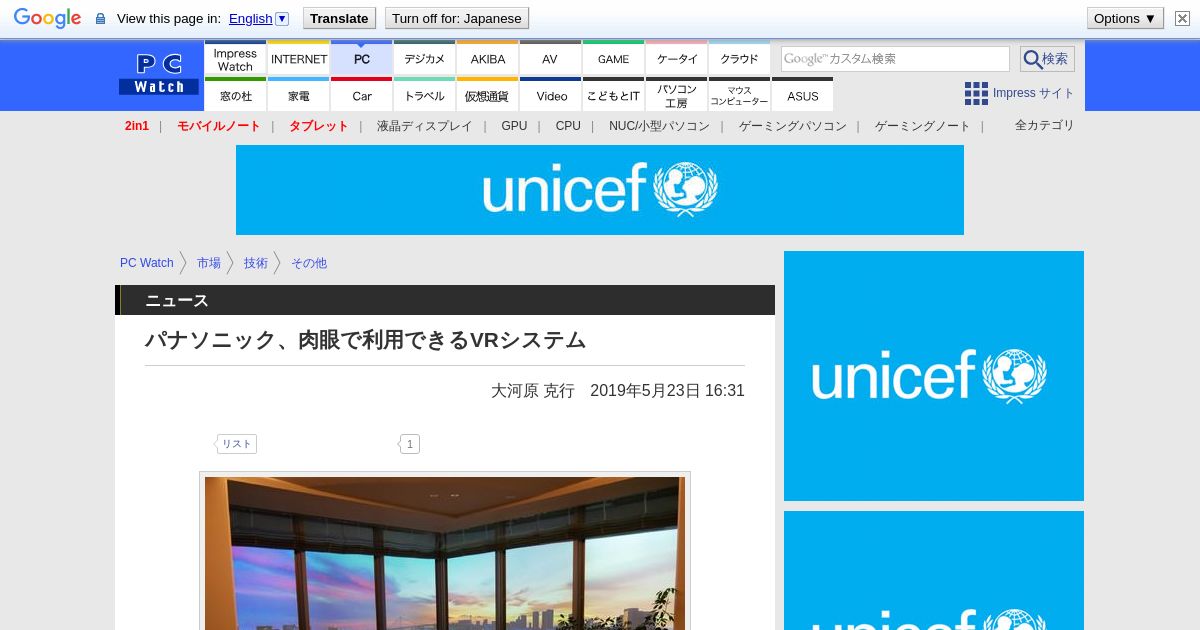Click the upper sidebar unicef ad
The image size is (1200, 630).
934,376
